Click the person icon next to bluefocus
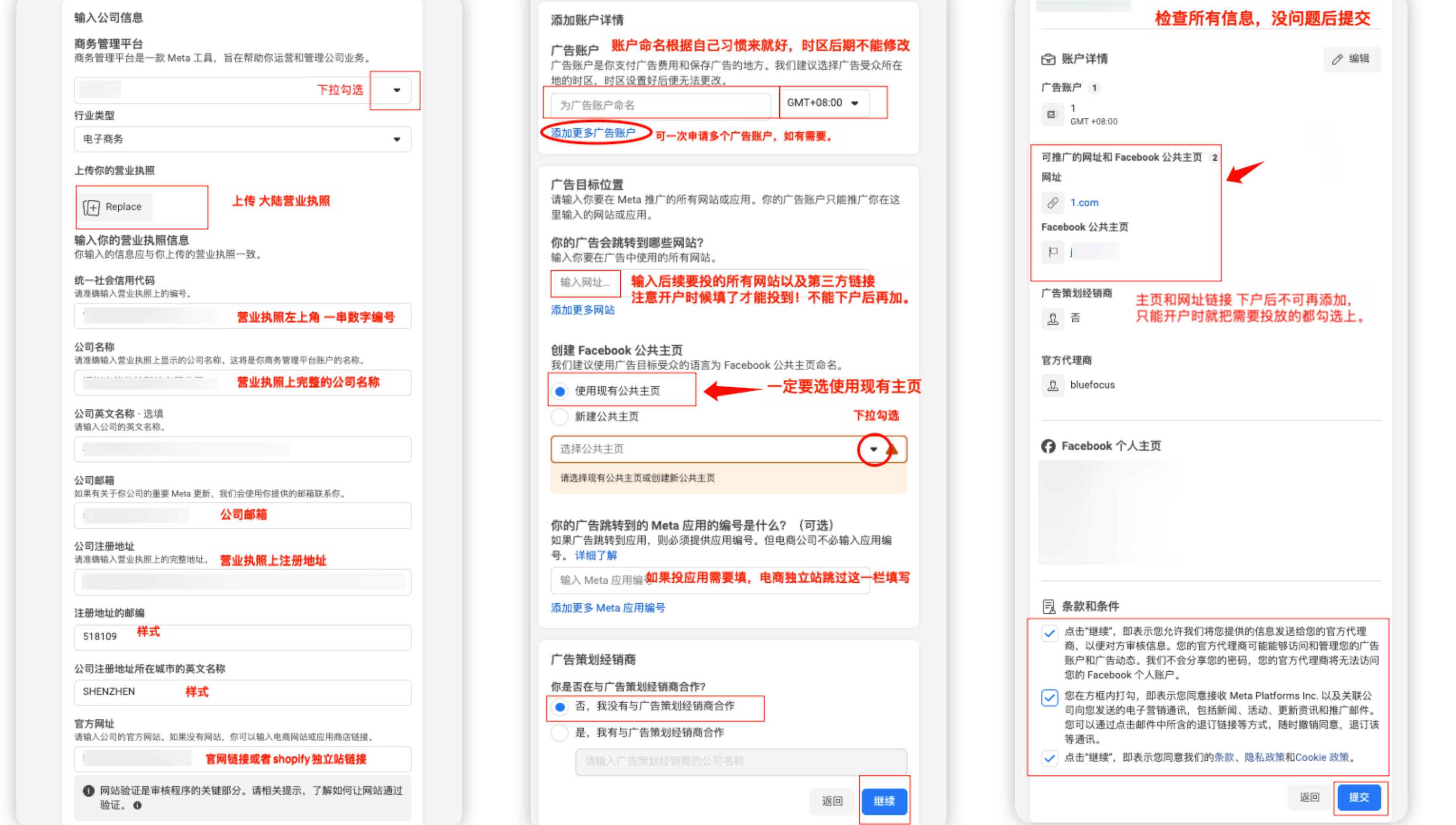 tap(1053, 385)
